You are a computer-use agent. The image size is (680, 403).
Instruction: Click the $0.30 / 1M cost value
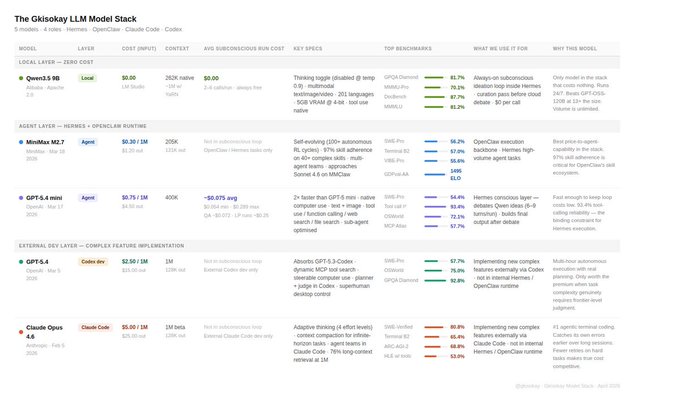coord(135,142)
